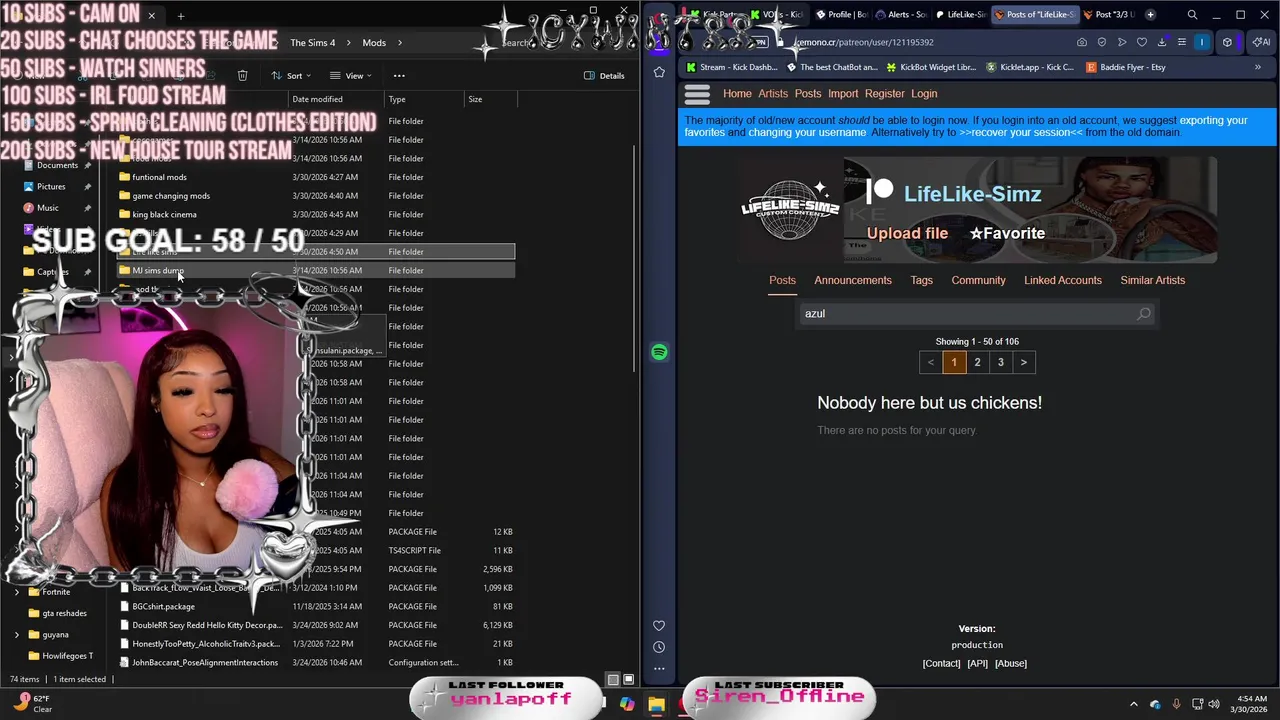Switch to the Tags tab
This screenshot has width=1280, height=720.
[921, 280]
